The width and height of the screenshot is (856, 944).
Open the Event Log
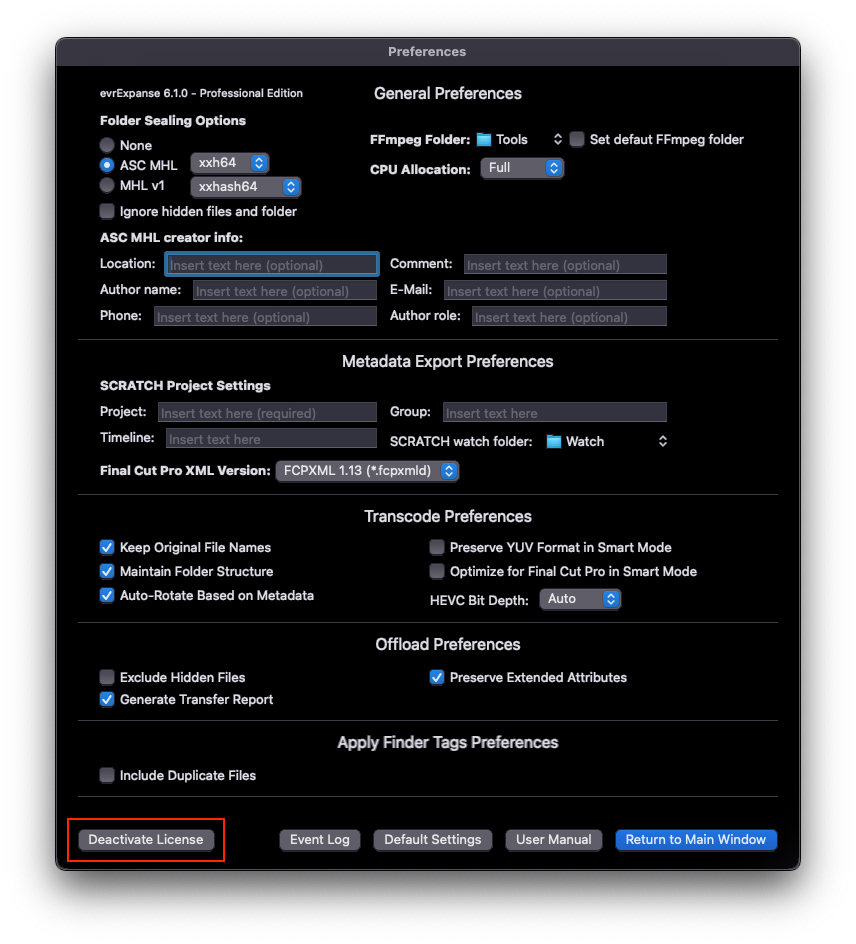pos(320,840)
